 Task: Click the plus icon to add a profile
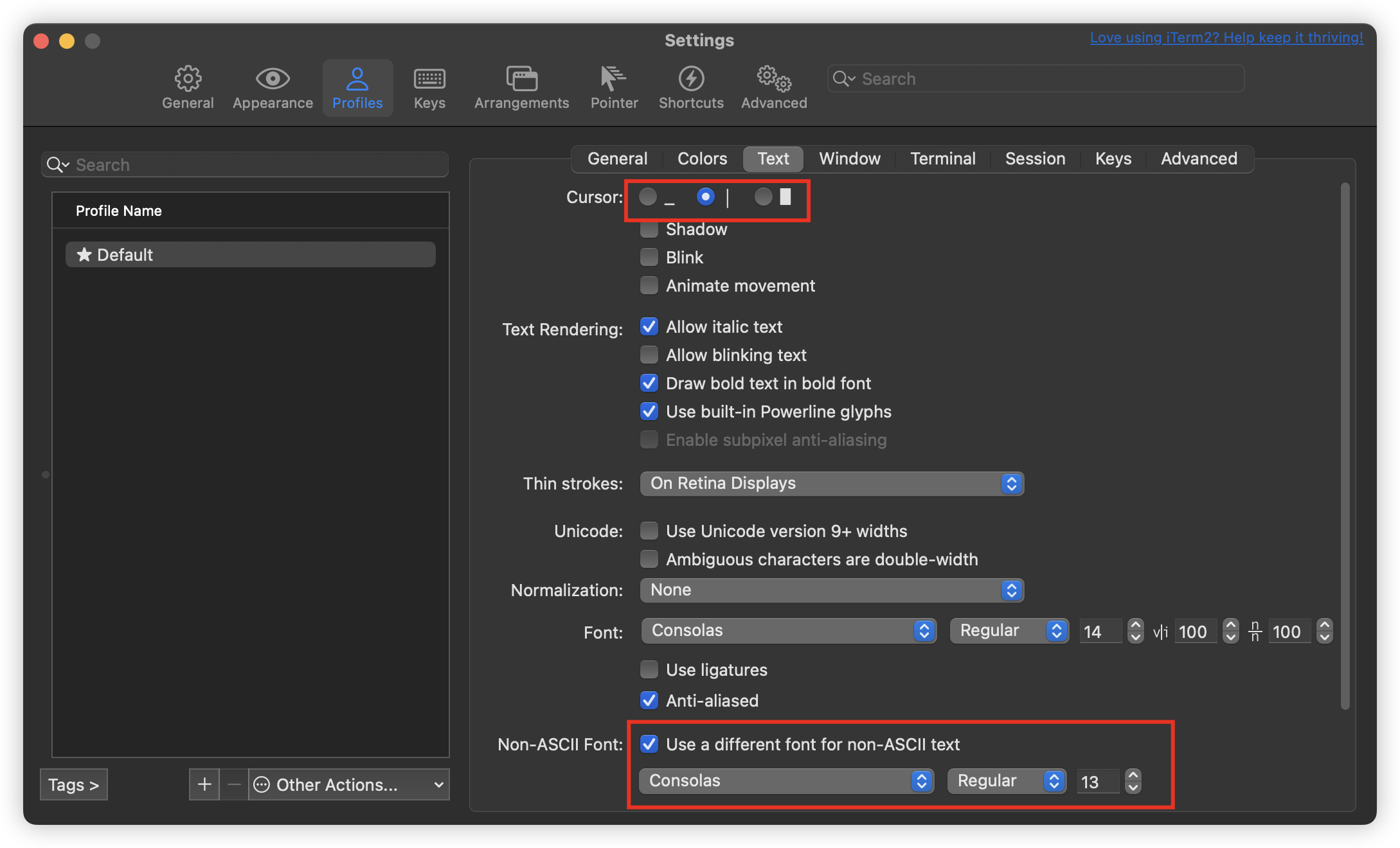click(x=204, y=784)
